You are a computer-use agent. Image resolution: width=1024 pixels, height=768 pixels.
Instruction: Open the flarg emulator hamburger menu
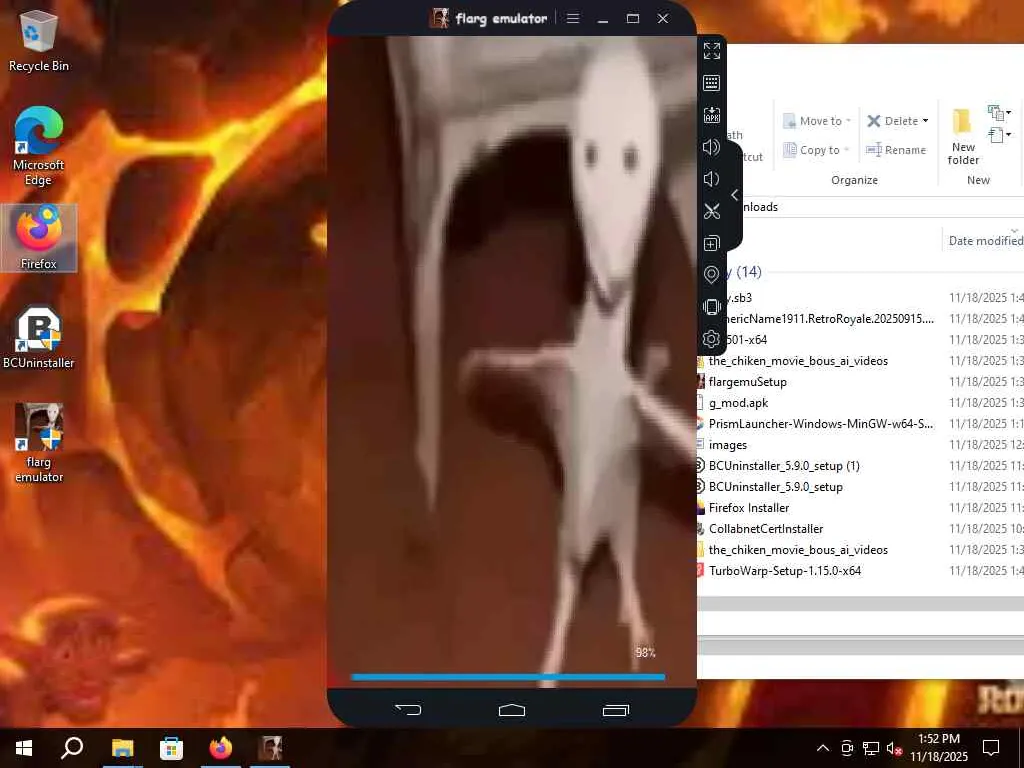point(573,18)
